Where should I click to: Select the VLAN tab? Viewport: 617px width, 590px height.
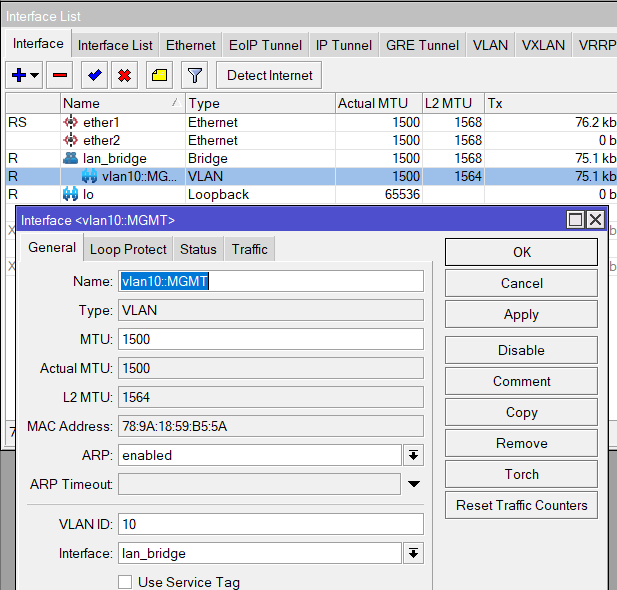[490, 45]
